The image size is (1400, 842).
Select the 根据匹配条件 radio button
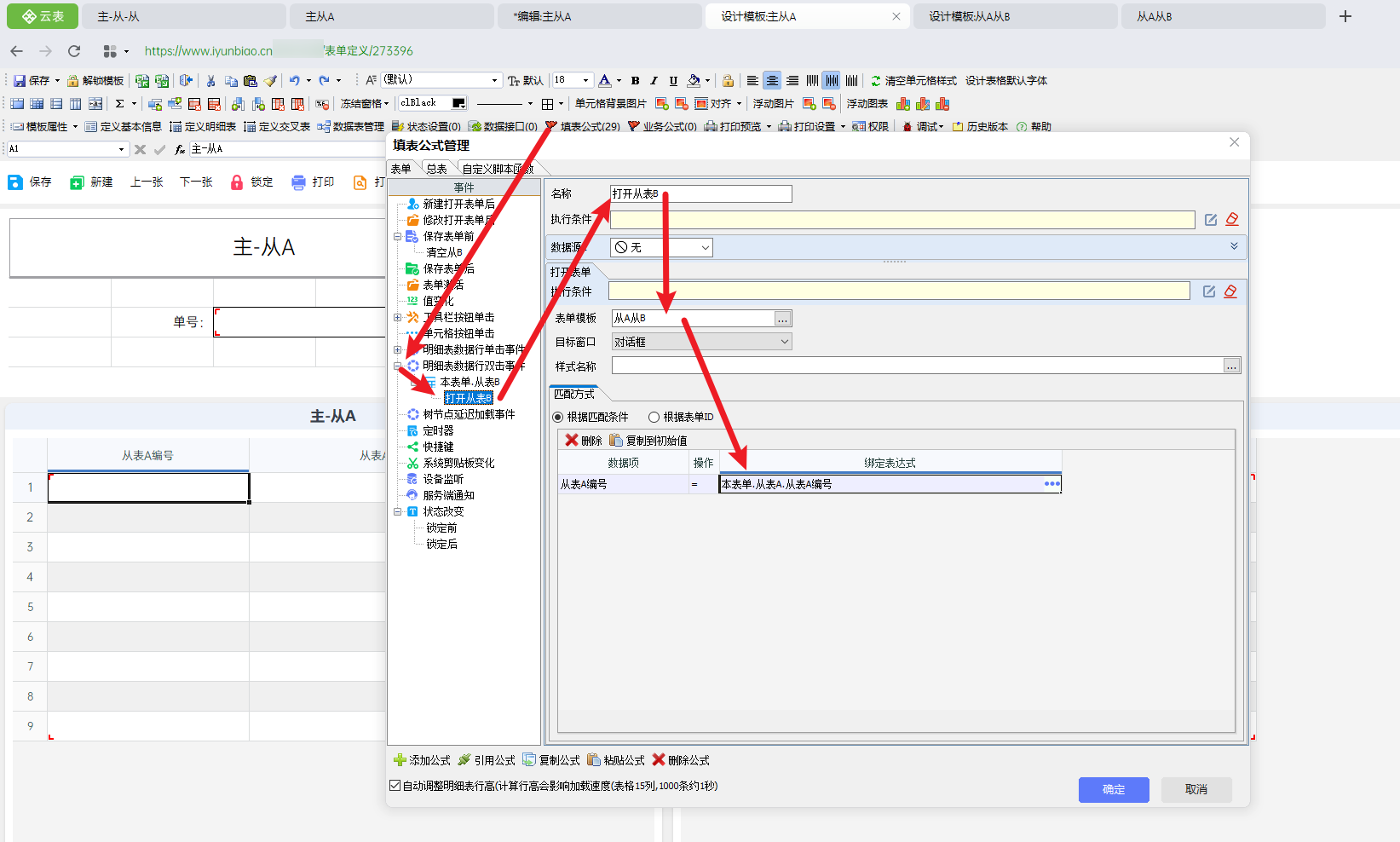pos(558,418)
